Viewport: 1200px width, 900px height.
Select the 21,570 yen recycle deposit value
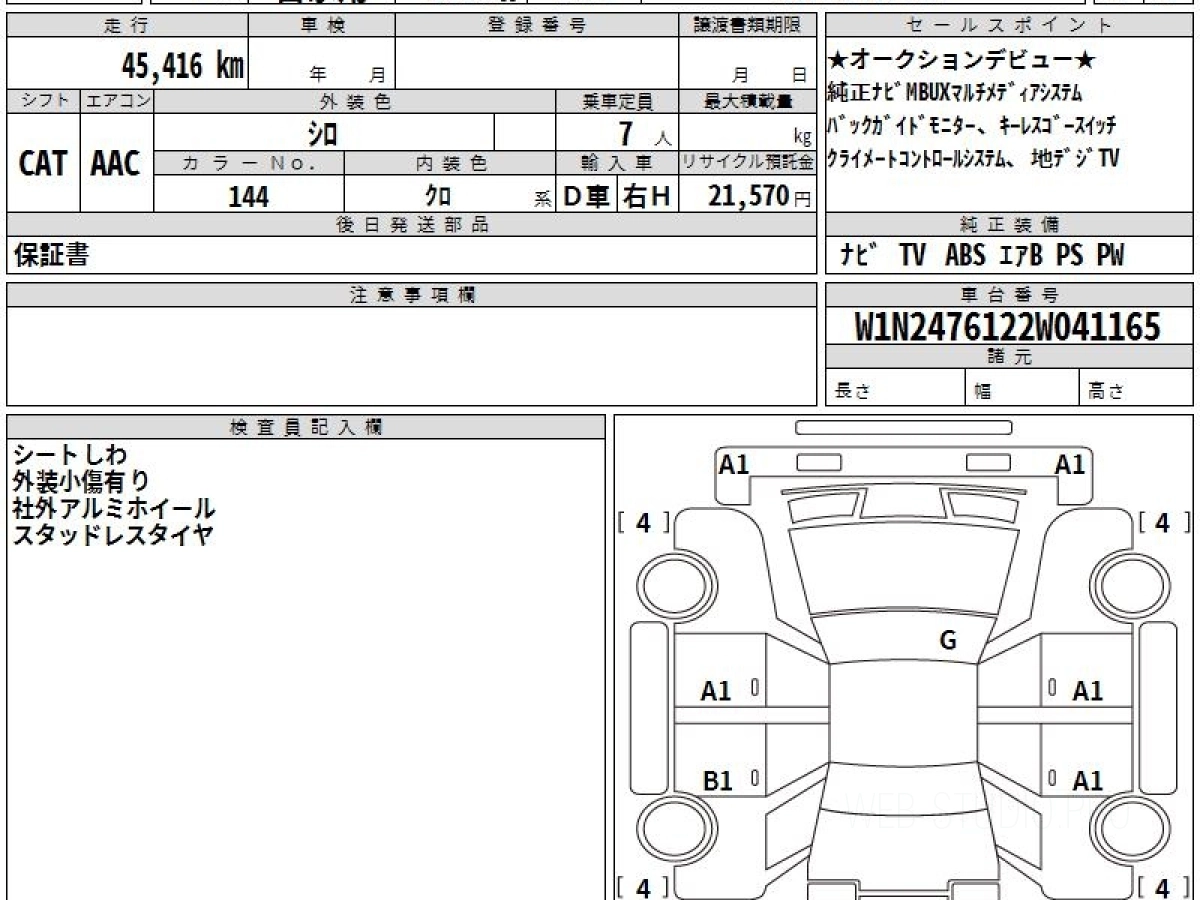tap(748, 197)
